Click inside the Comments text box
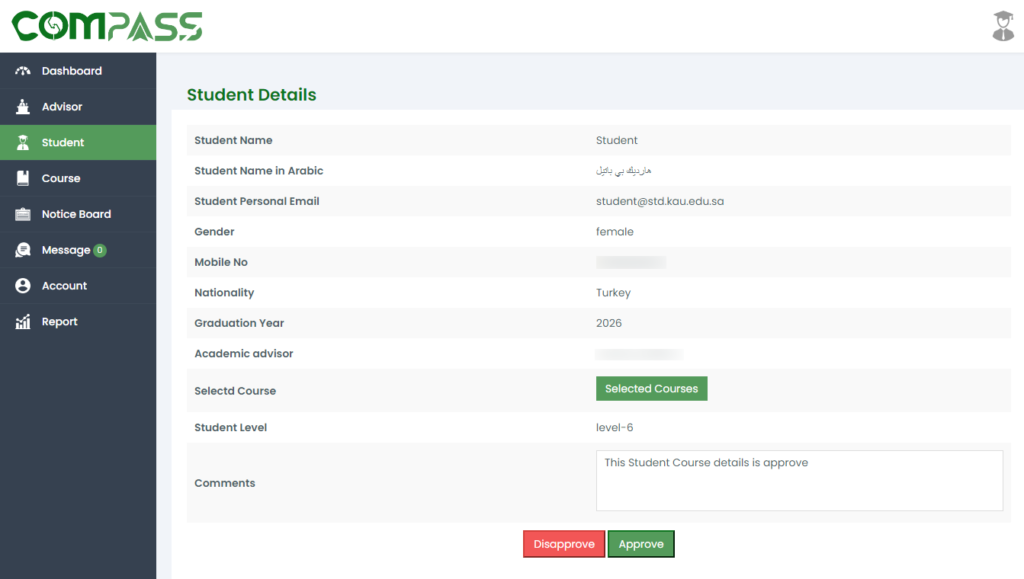The width and height of the screenshot is (1024, 579). [x=799, y=481]
